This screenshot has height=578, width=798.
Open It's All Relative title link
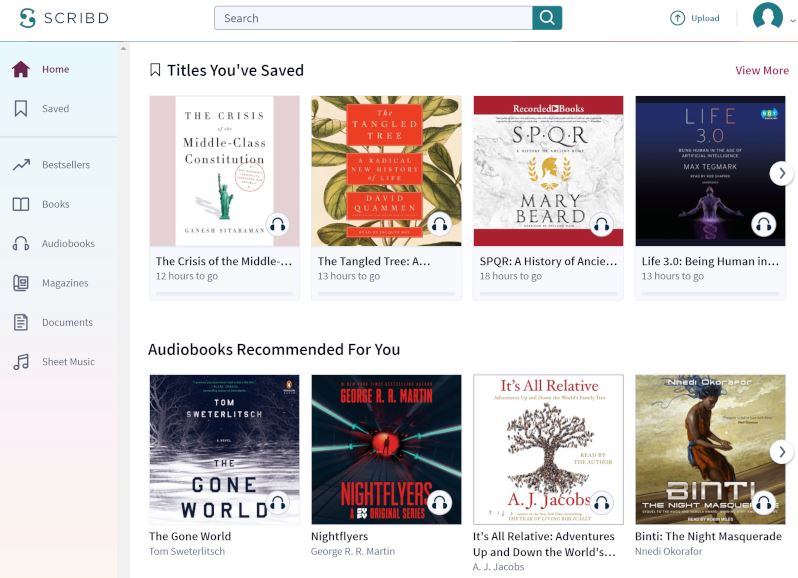pos(544,544)
